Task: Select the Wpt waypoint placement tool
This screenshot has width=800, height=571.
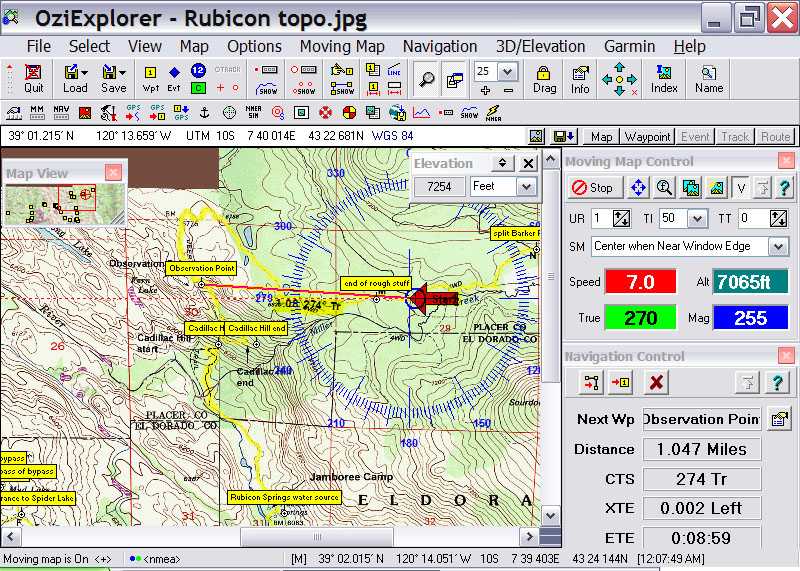Action: (150, 78)
